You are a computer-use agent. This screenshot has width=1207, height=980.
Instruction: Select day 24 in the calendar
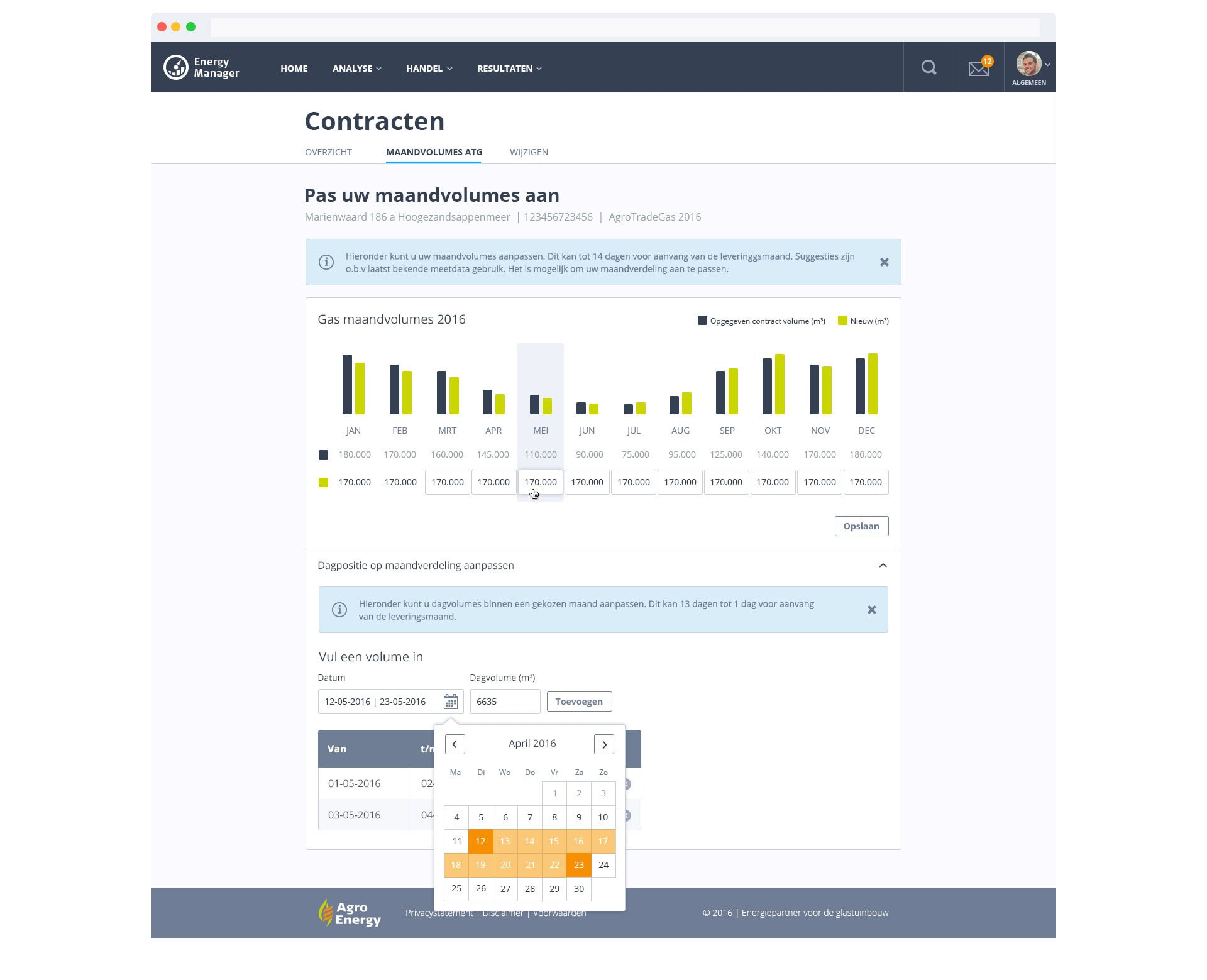(603, 865)
